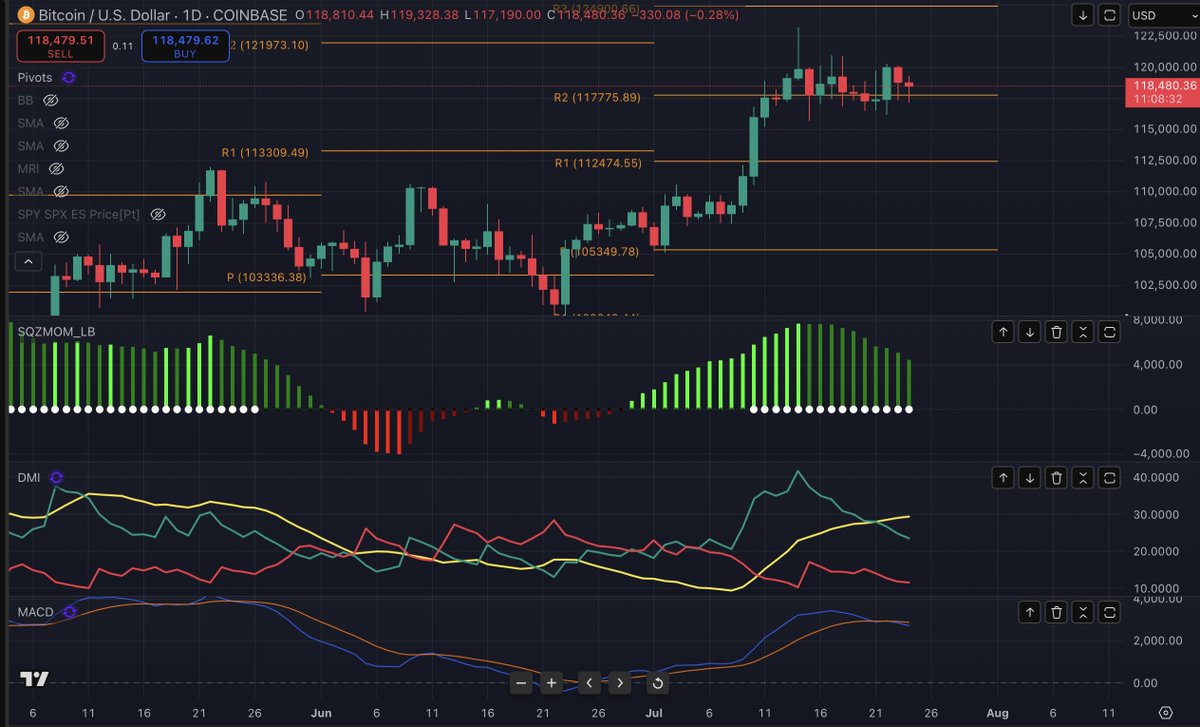Show the SPY SPX ES Price[Pt] indicator
The image size is (1200, 727).
(x=158, y=214)
